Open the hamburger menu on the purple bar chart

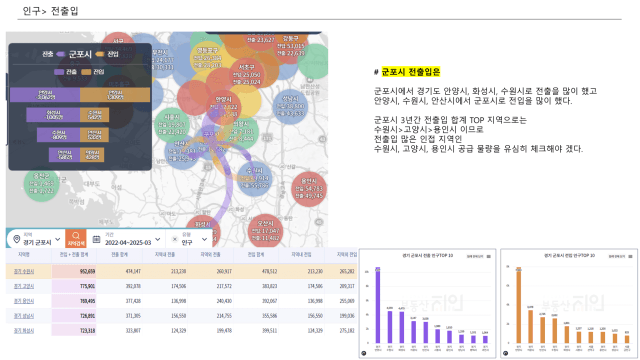[x=489, y=256]
